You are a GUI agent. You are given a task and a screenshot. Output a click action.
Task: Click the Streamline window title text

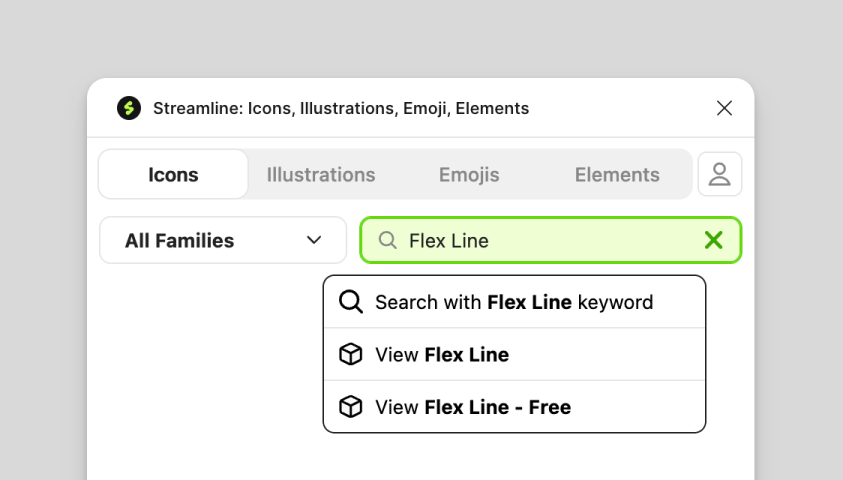341,108
